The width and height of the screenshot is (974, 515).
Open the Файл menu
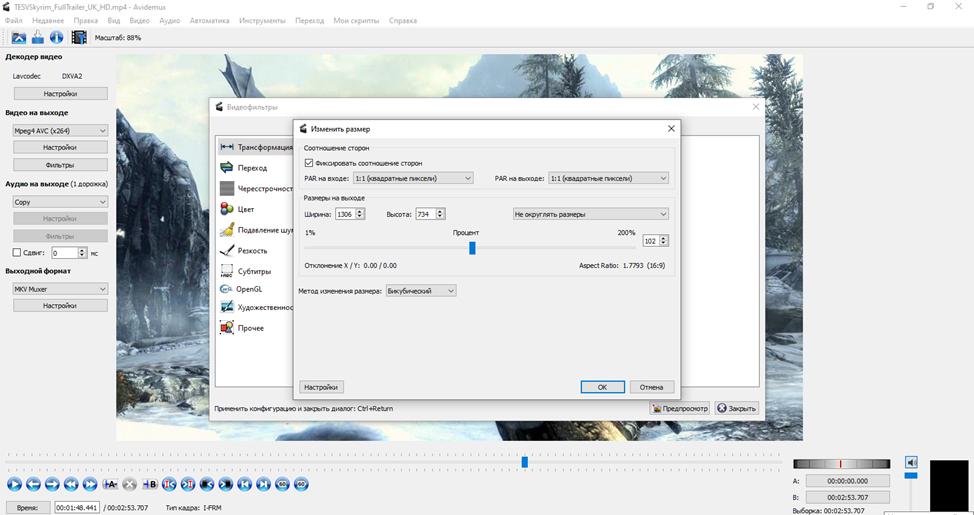(13, 21)
